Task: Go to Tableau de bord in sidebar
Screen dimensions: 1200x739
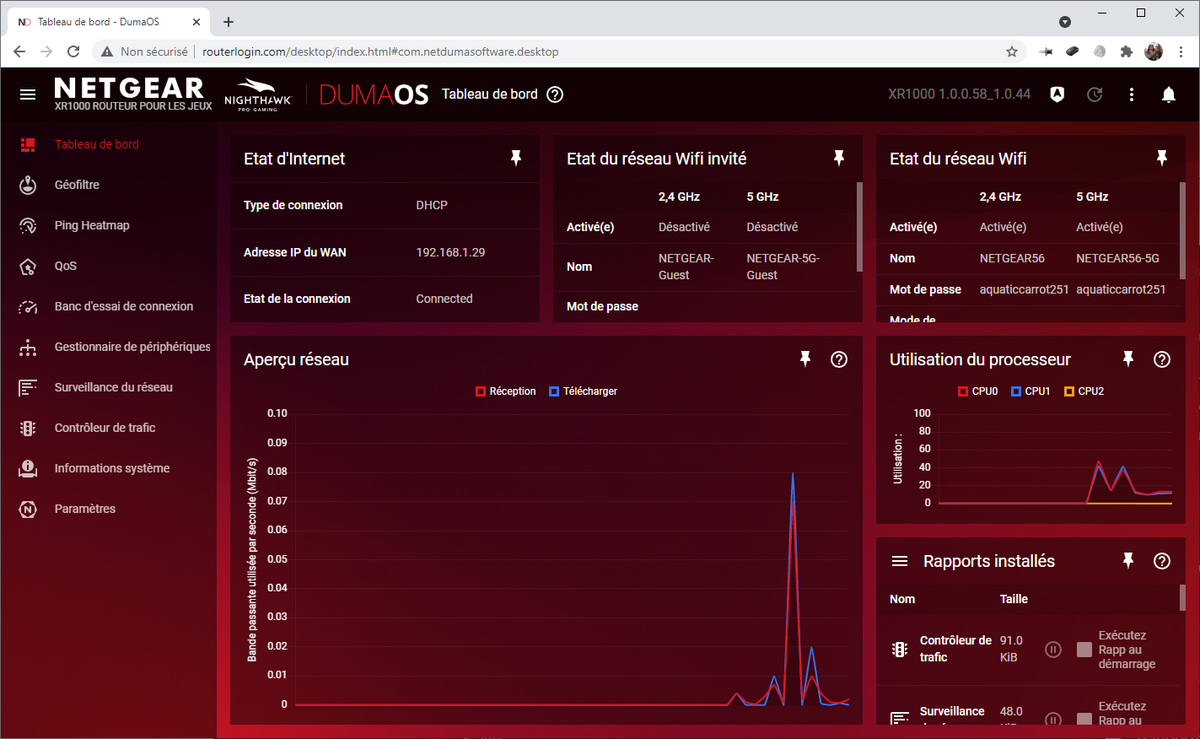Action: 97,144
